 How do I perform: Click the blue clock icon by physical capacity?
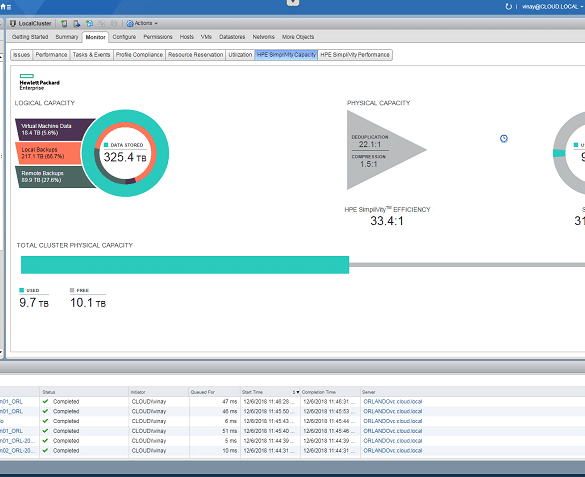click(504, 138)
